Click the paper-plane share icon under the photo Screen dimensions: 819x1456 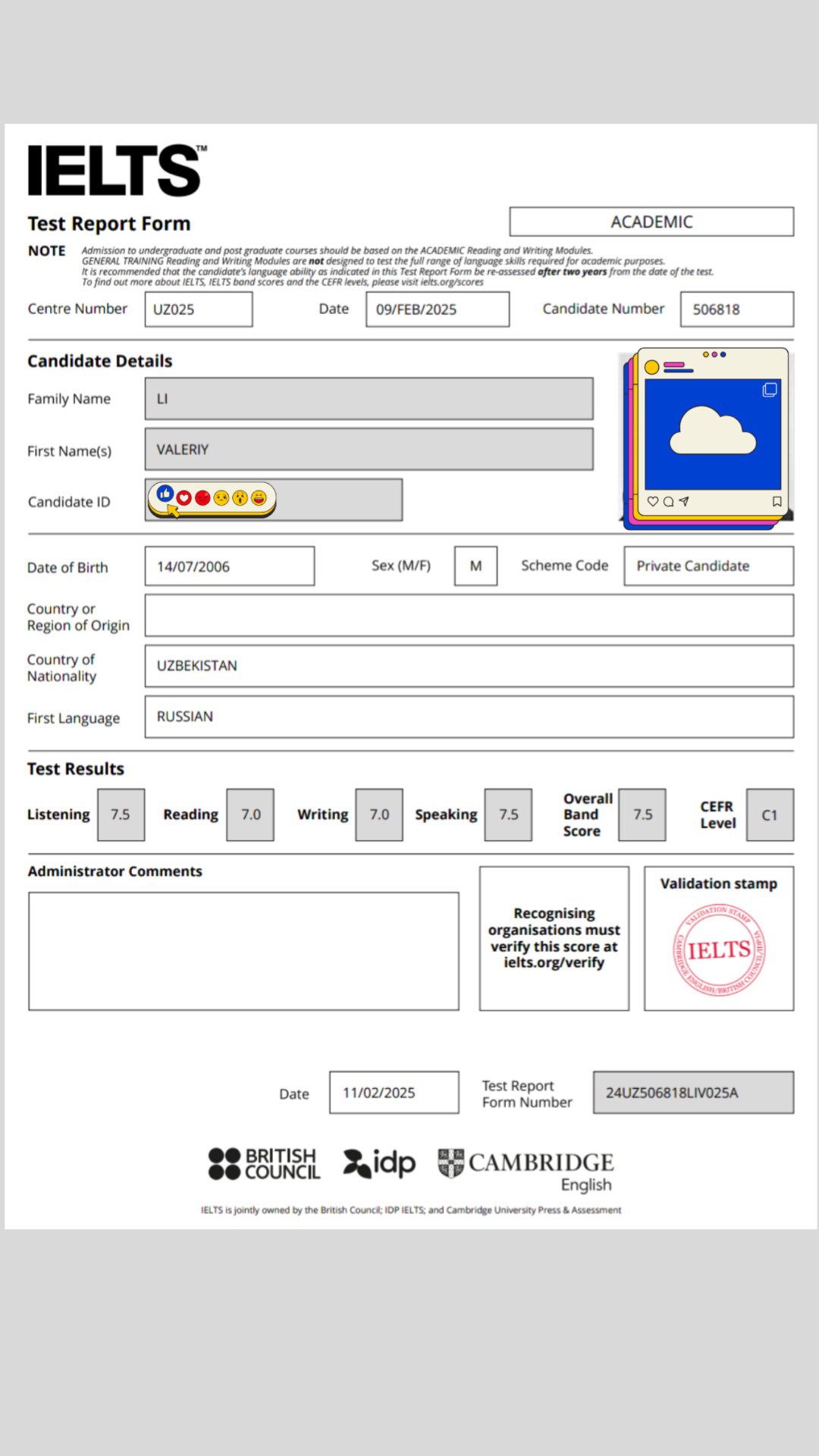[684, 501]
